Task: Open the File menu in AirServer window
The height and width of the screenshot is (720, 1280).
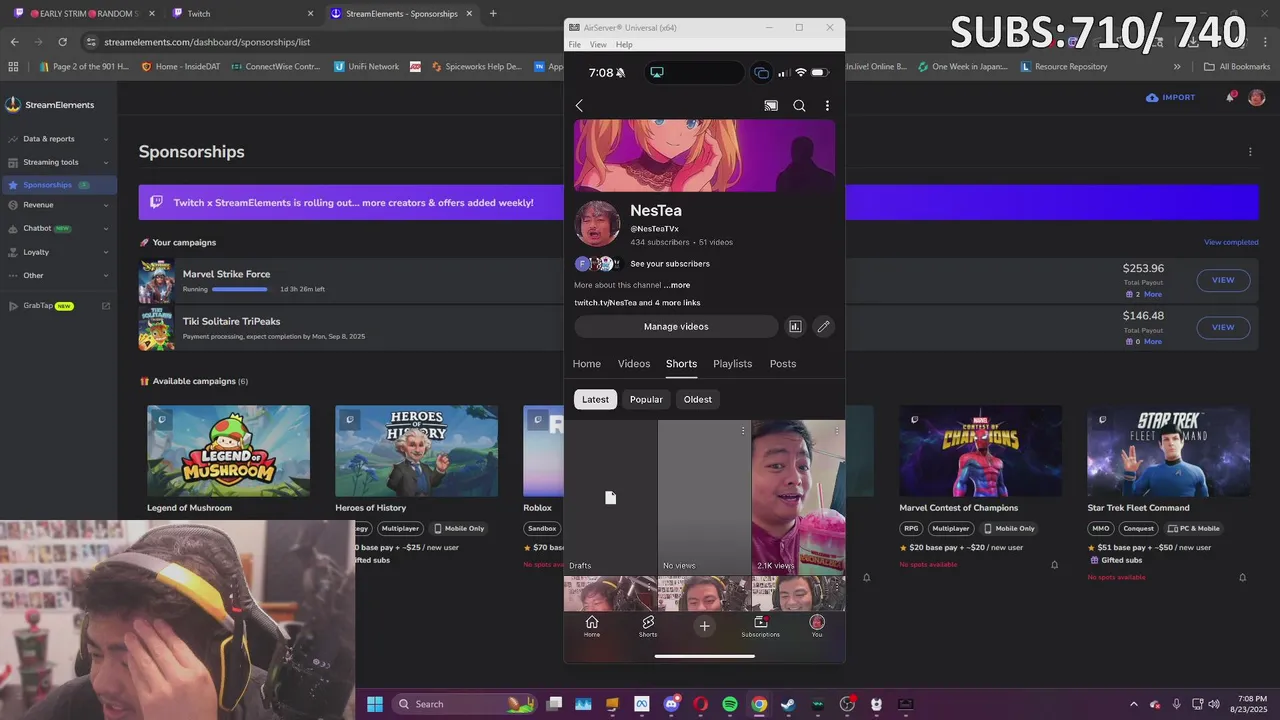Action: coord(575,45)
